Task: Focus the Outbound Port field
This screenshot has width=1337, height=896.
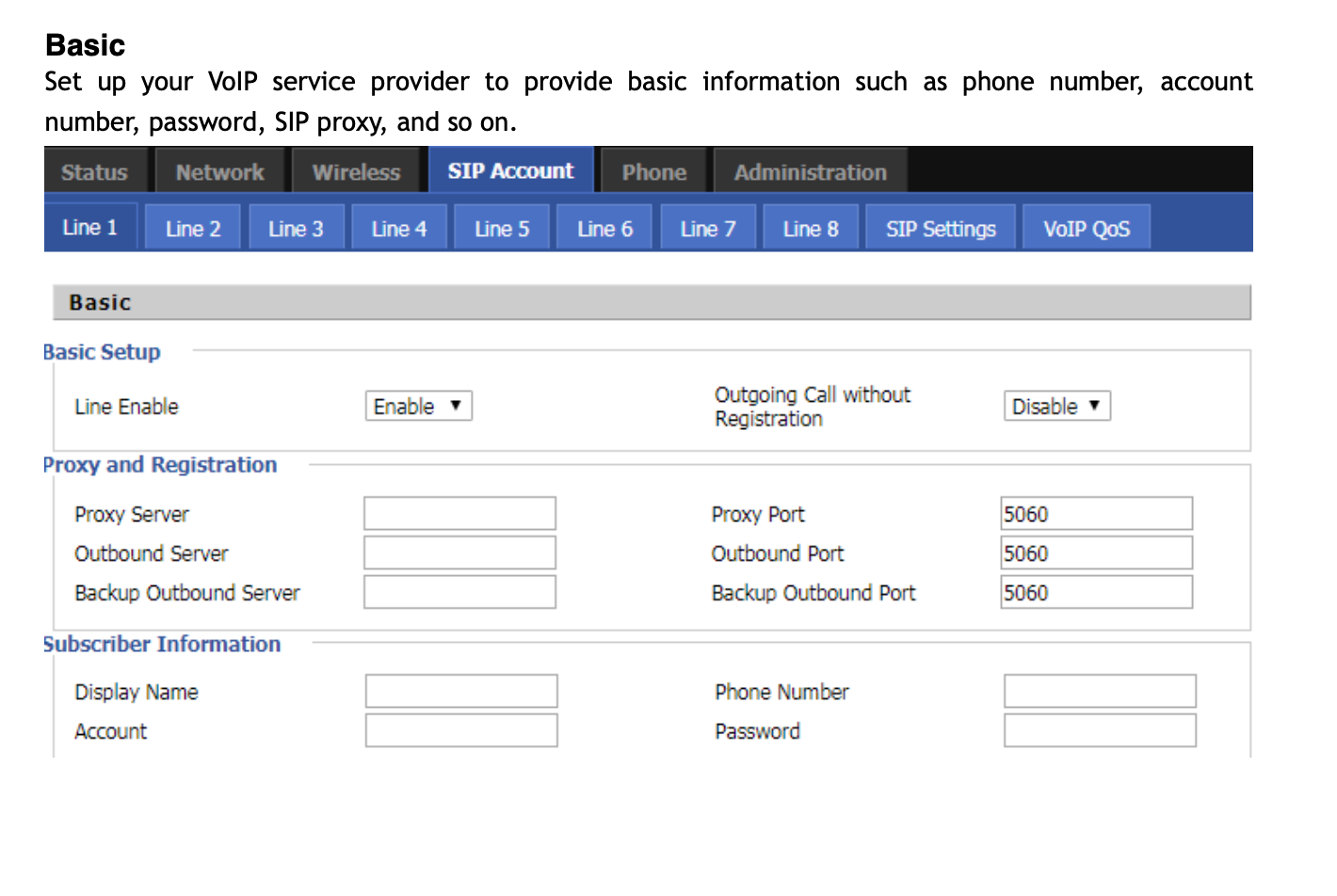Action: [x=1097, y=553]
